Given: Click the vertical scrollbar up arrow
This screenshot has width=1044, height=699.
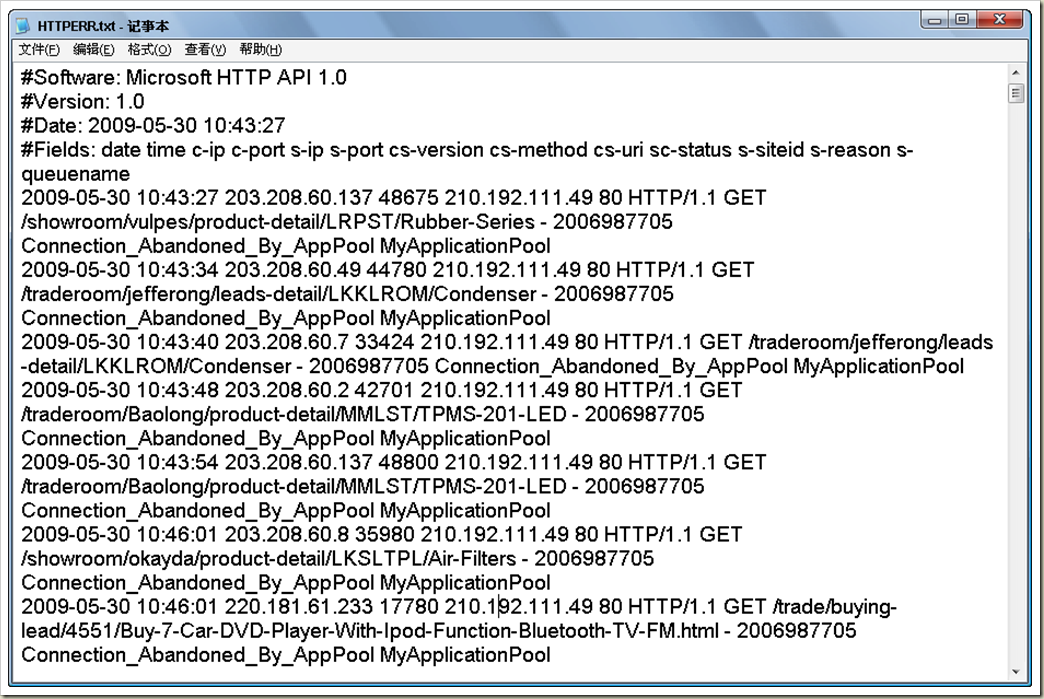Looking at the screenshot, I should click(1016, 72).
